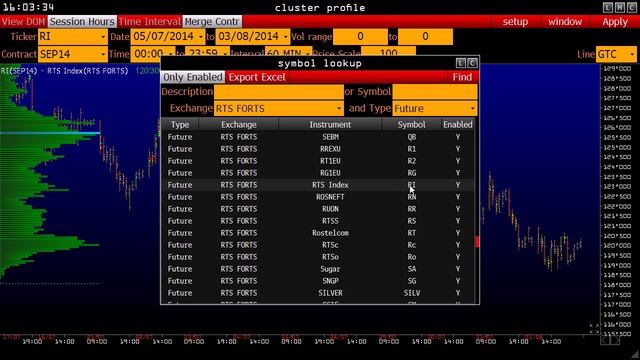Image resolution: width=640 pixels, height=360 pixels.
Task: Open the Line dropdown showing GTC
Action: pyautogui.click(x=616, y=54)
